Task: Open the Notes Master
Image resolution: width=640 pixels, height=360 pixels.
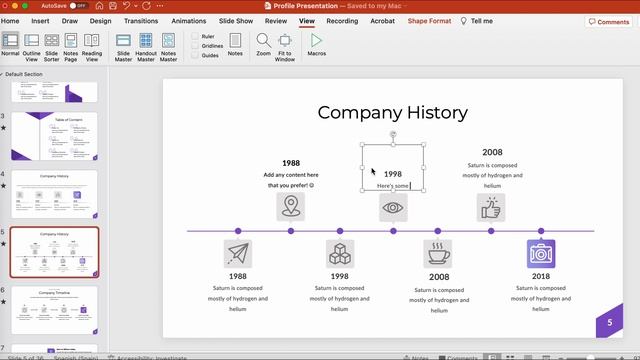Action: (168, 47)
